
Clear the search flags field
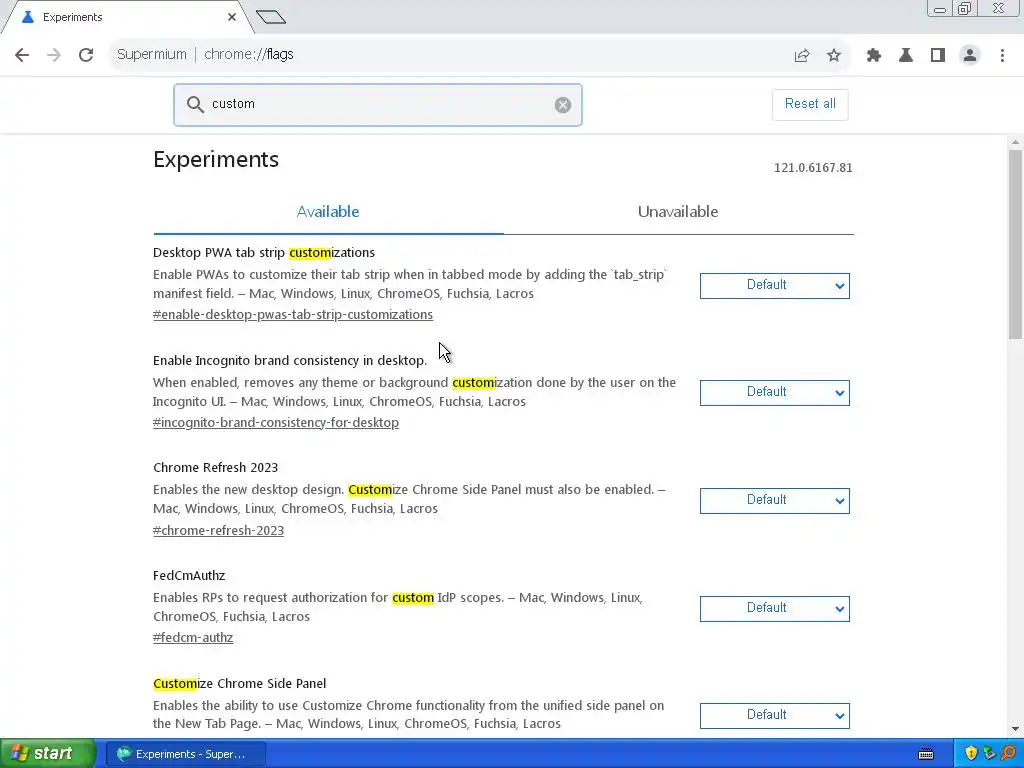pos(563,104)
